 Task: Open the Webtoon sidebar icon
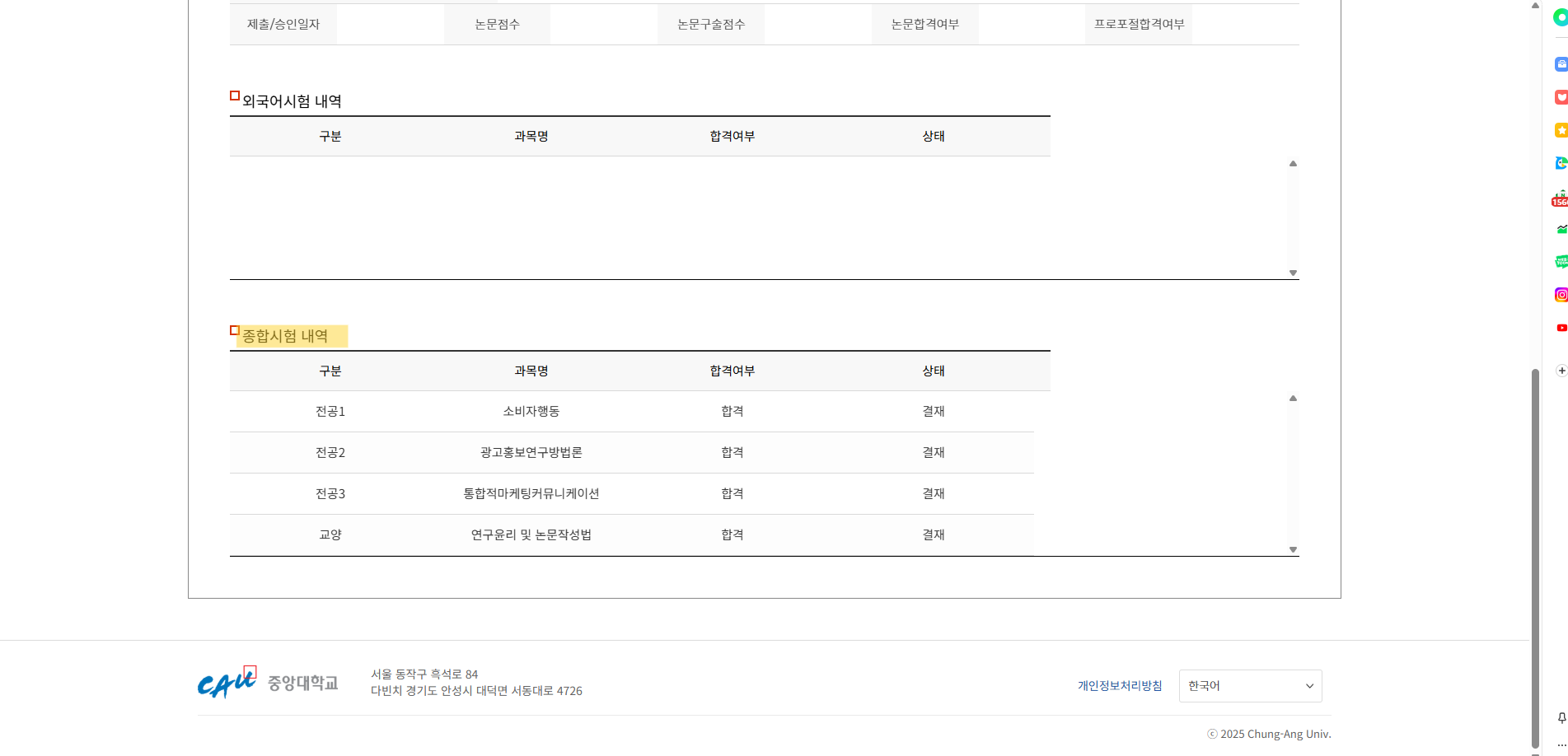pyautogui.click(x=1561, y=262)
